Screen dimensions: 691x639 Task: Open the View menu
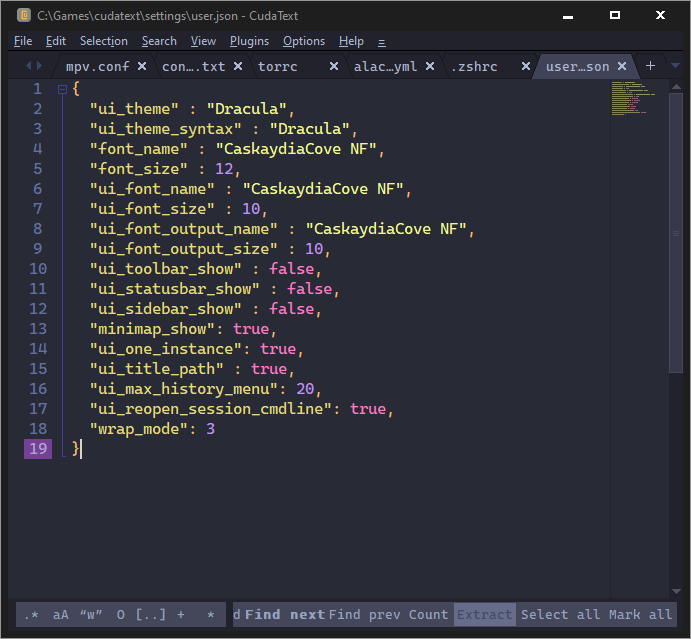(203, 41)
